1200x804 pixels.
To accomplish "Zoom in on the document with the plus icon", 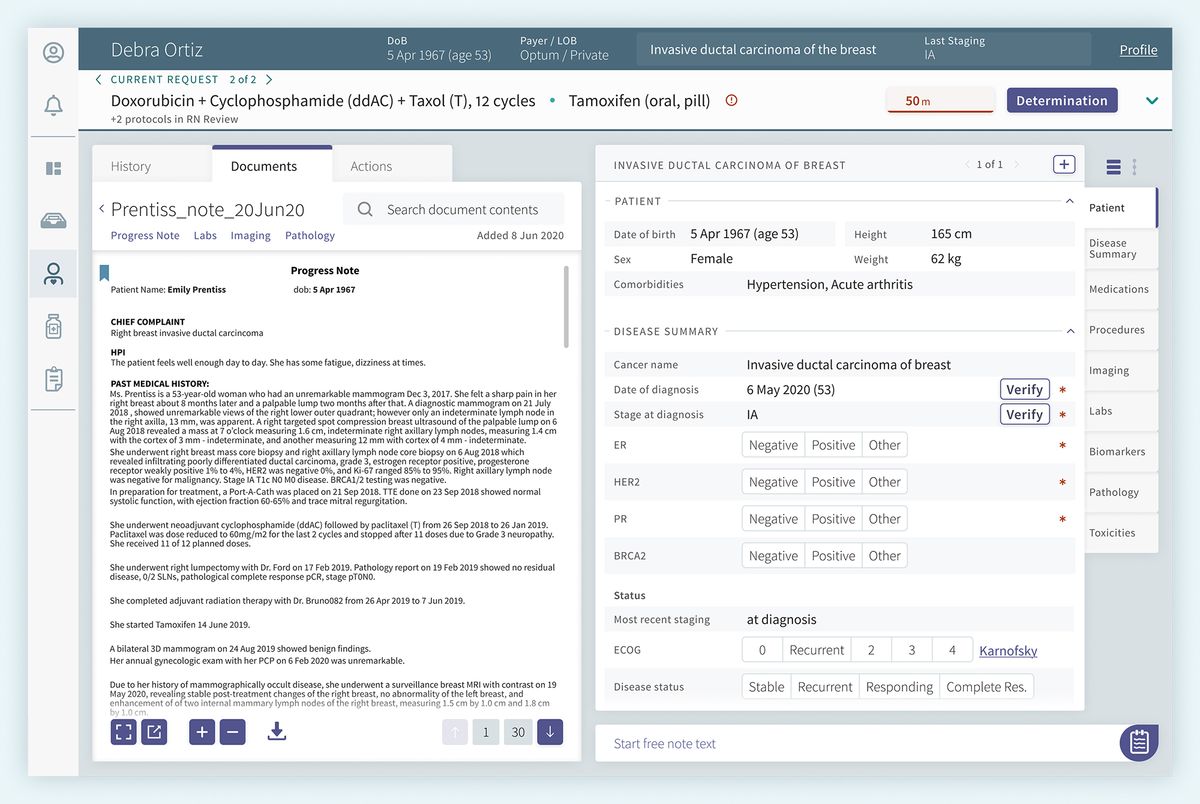I will (x=201, y=732).
